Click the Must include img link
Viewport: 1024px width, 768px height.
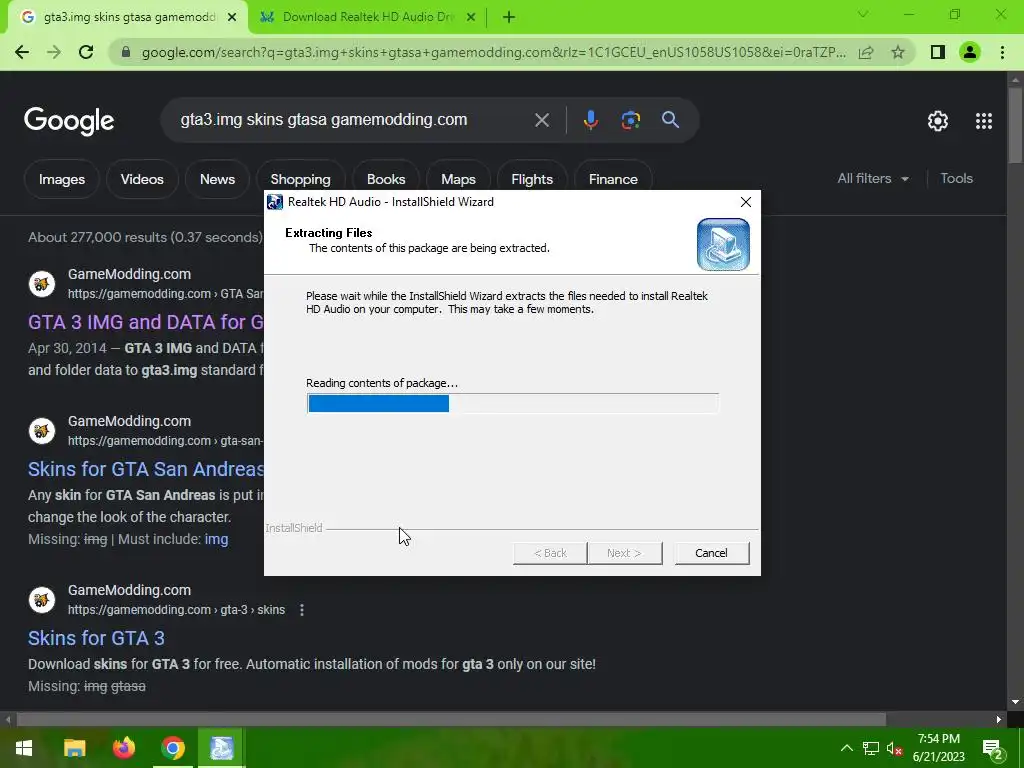[216, 539]
